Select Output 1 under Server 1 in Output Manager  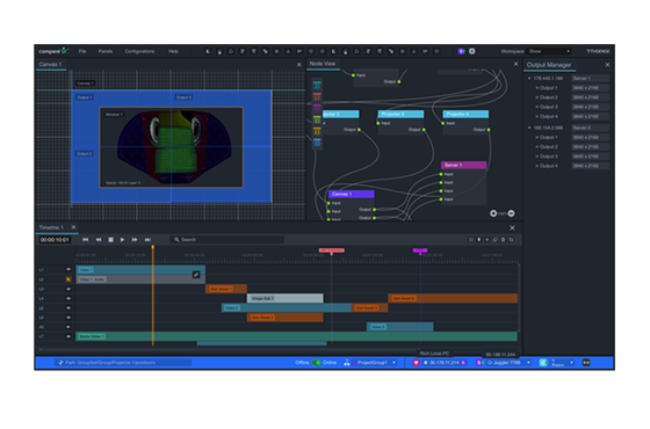548,88
